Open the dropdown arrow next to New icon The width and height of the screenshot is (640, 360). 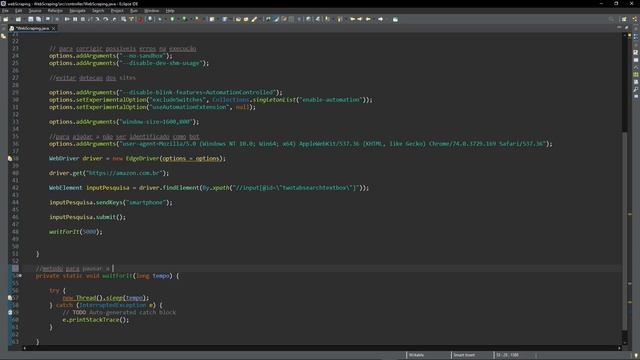11,19
